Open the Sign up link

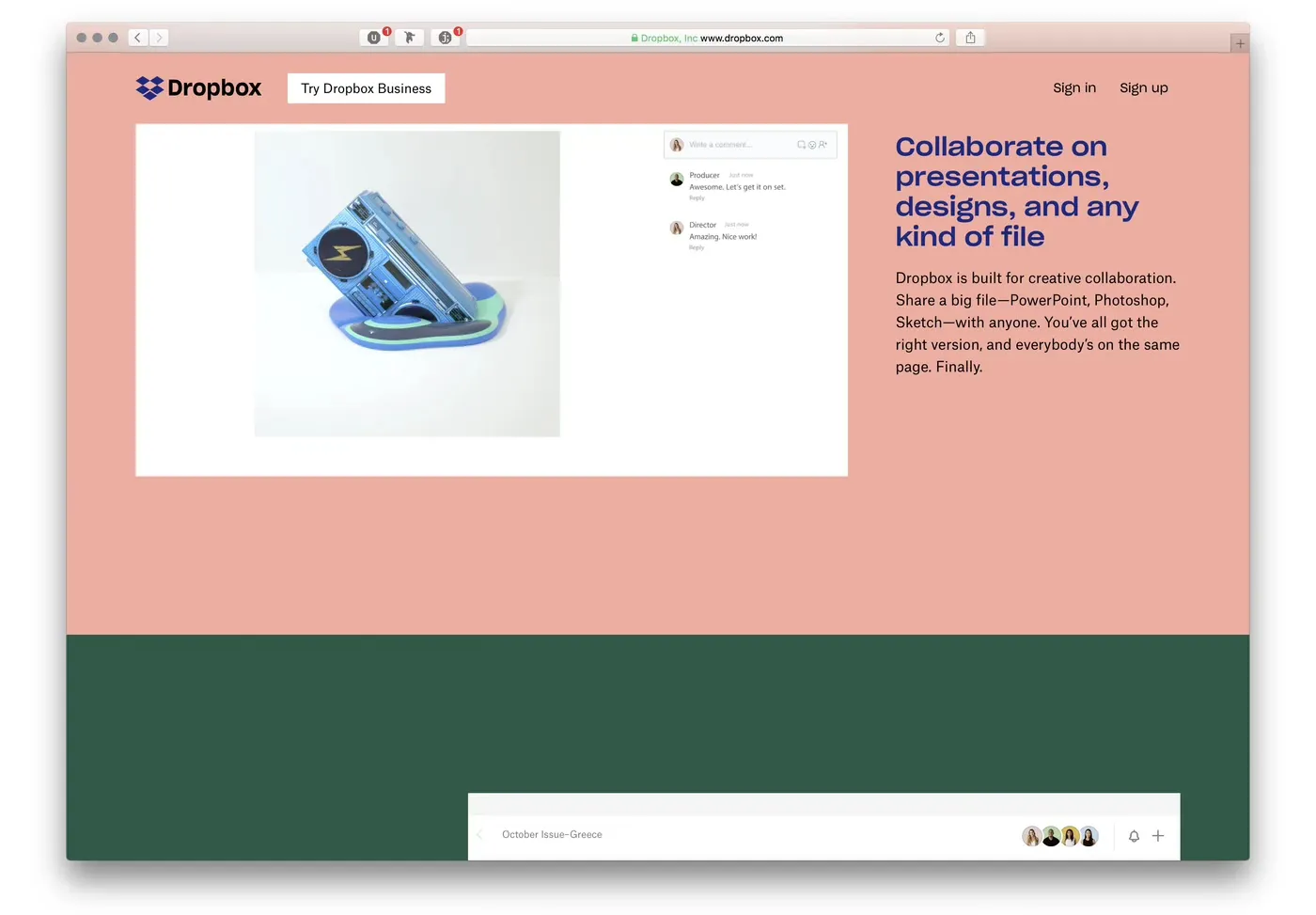[1143, 87]
